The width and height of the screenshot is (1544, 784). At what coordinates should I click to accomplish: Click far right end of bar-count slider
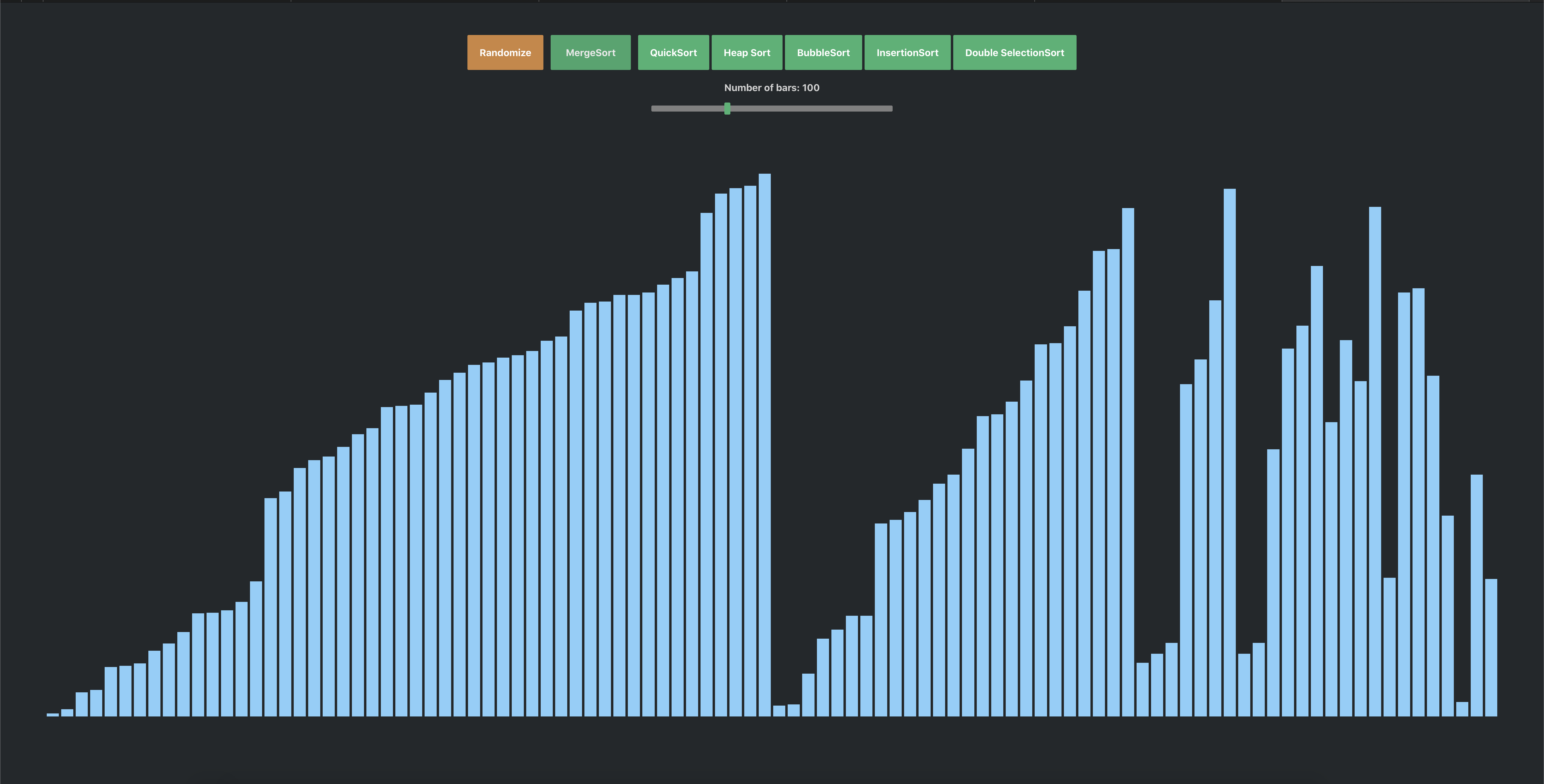[891, 109]
